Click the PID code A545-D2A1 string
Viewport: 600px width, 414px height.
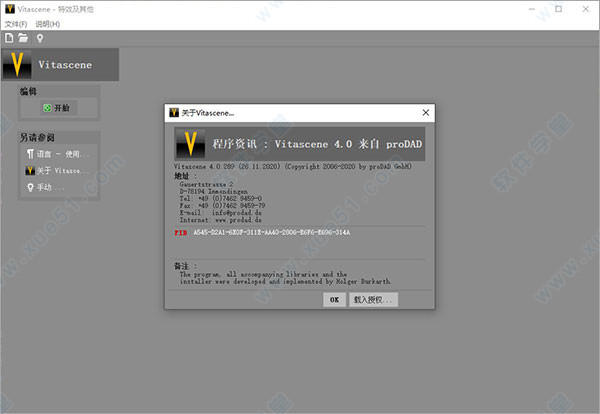click(x=272, y=233)
